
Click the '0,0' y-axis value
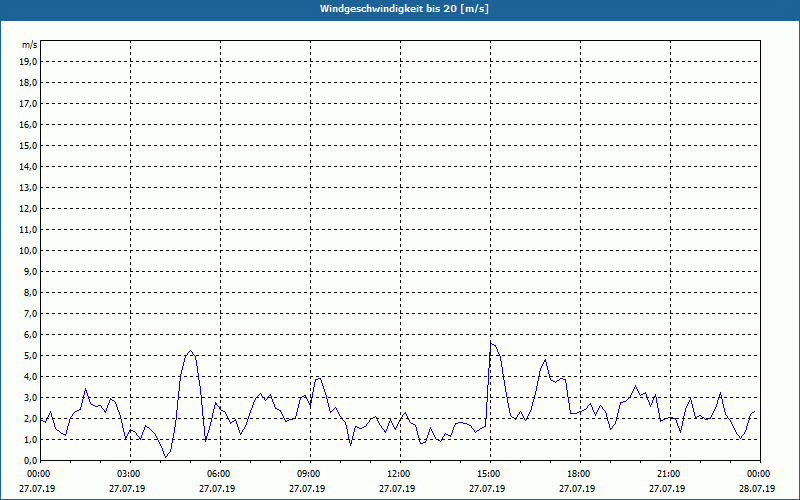pyautogui.click(x=30, y=460)
